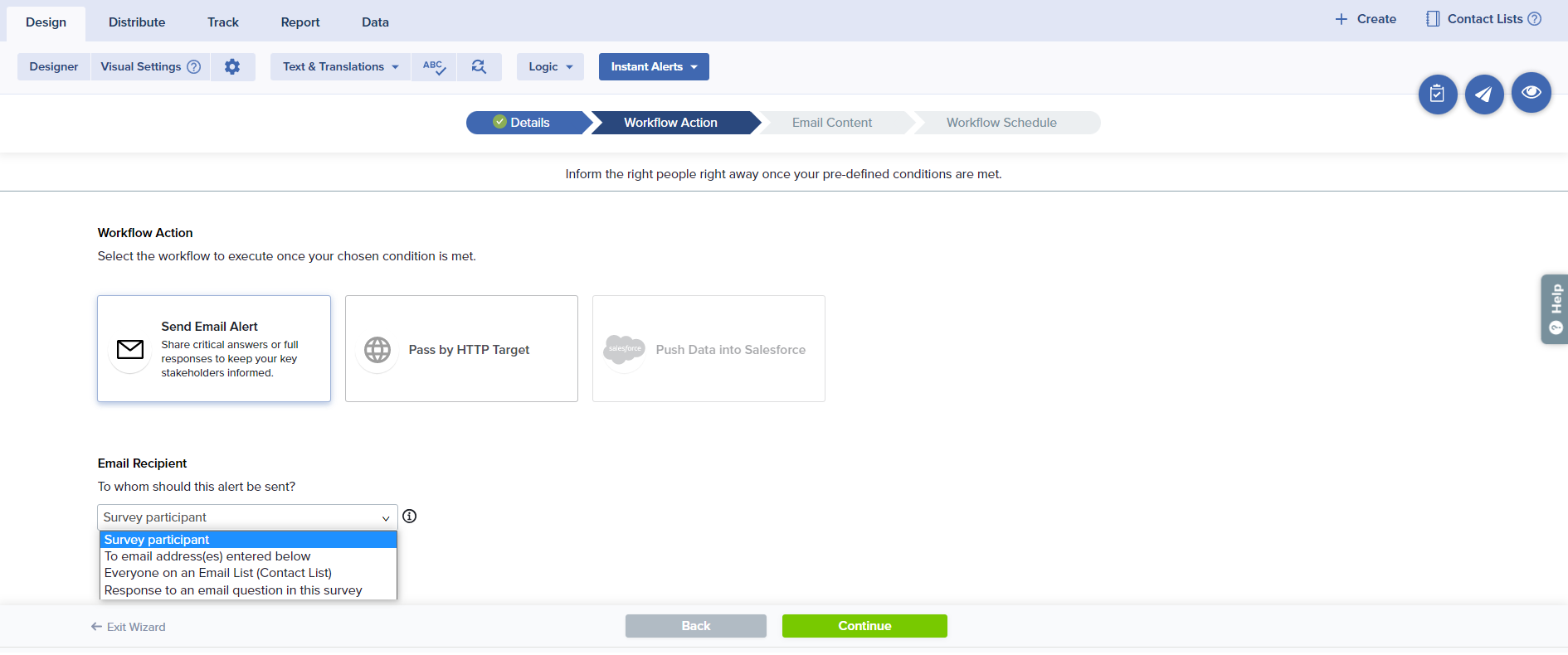This screenshot has width=1568, height=655.
Task: Switch to the Distribute tab
Action: point(137,22)
